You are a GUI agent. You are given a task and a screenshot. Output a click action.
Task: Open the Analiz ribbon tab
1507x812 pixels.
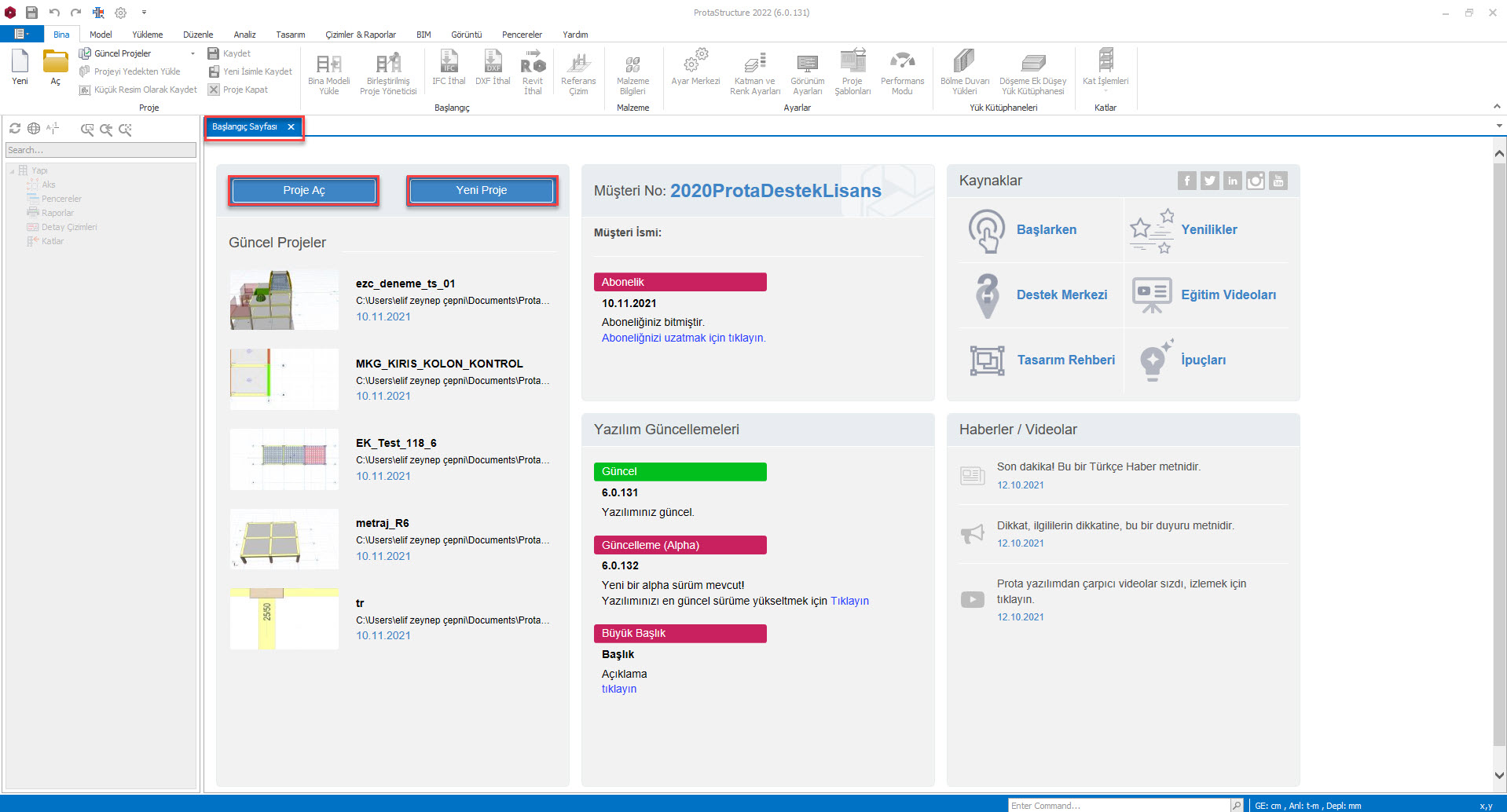[x=244, y=35]
